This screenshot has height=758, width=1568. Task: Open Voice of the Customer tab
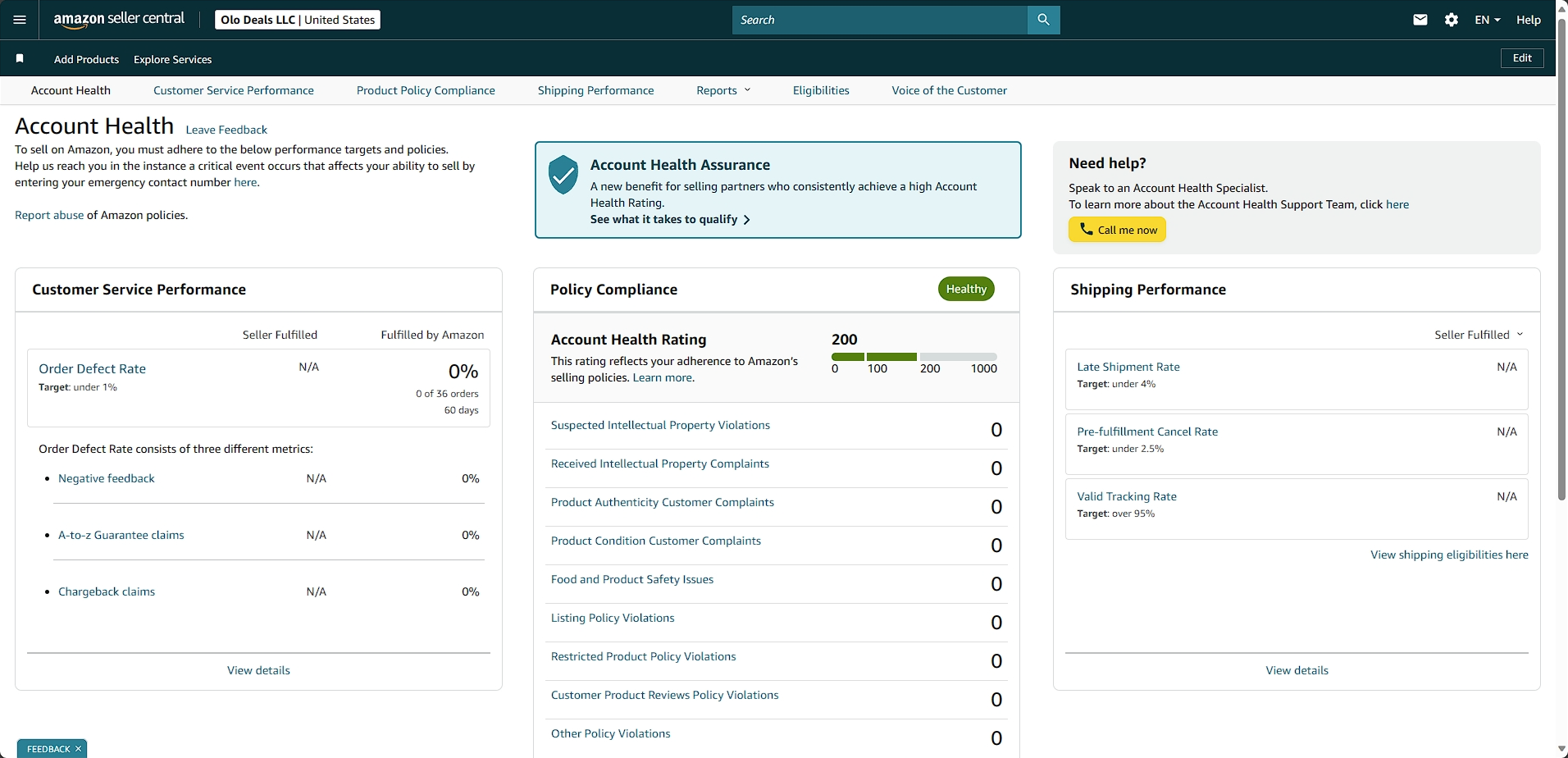point(949,90)
